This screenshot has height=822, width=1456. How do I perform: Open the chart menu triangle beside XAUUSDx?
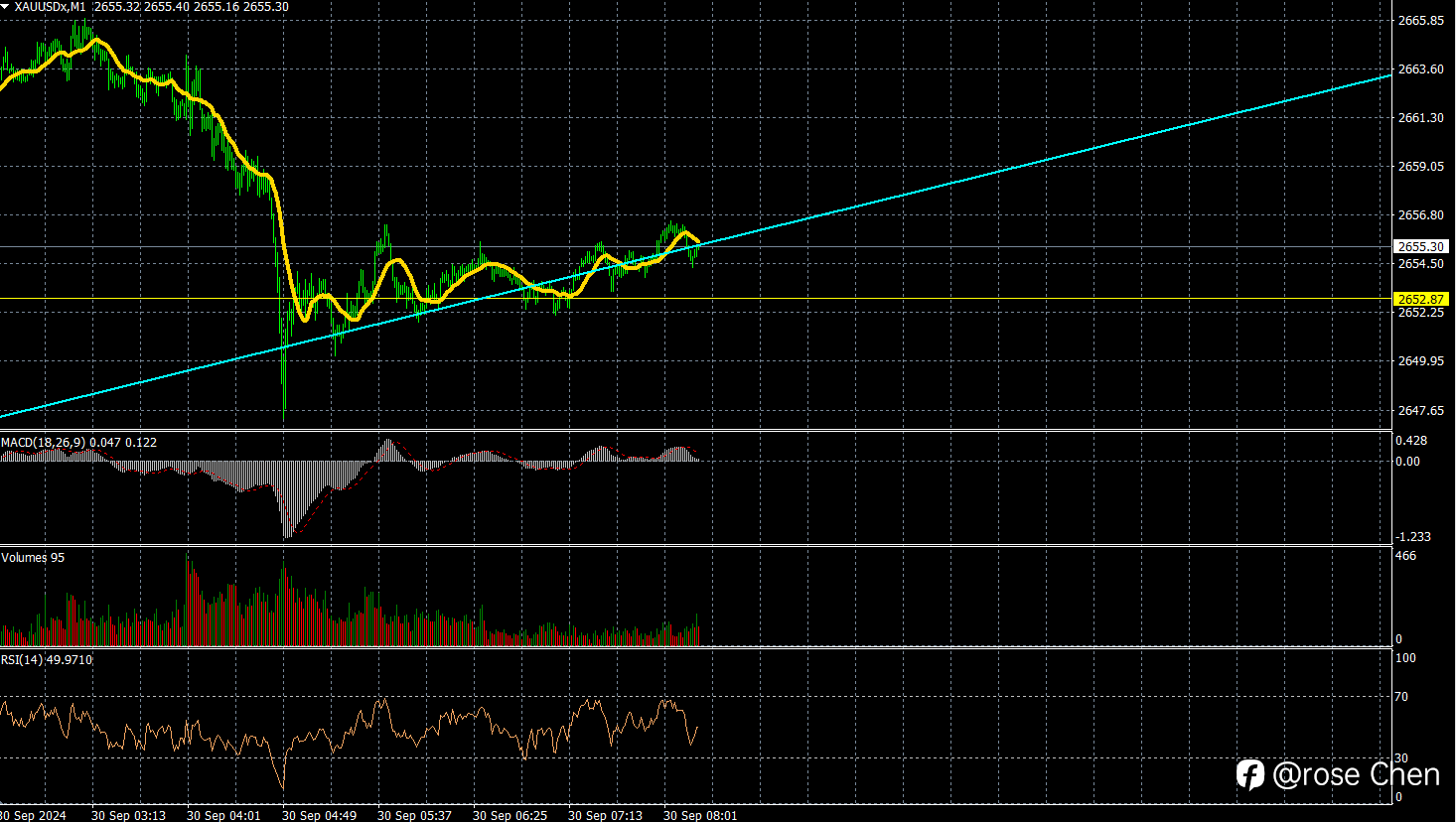6,7
